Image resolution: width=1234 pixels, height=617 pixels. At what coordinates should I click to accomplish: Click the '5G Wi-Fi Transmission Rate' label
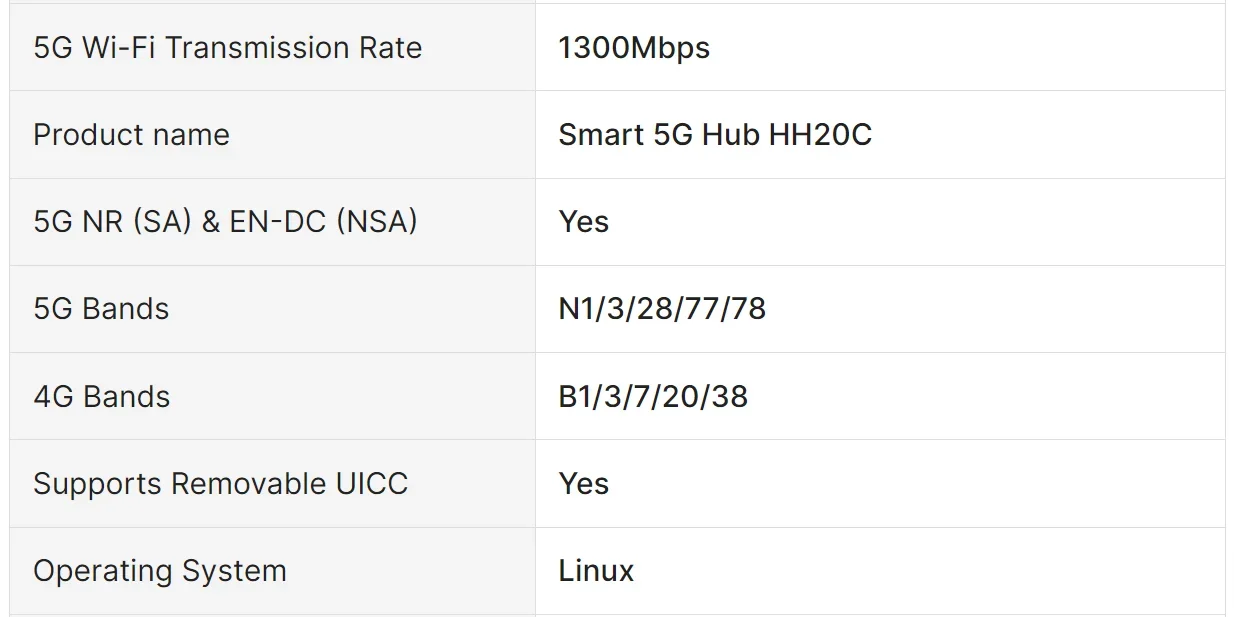pyautogui.click(x=227, y=48)
